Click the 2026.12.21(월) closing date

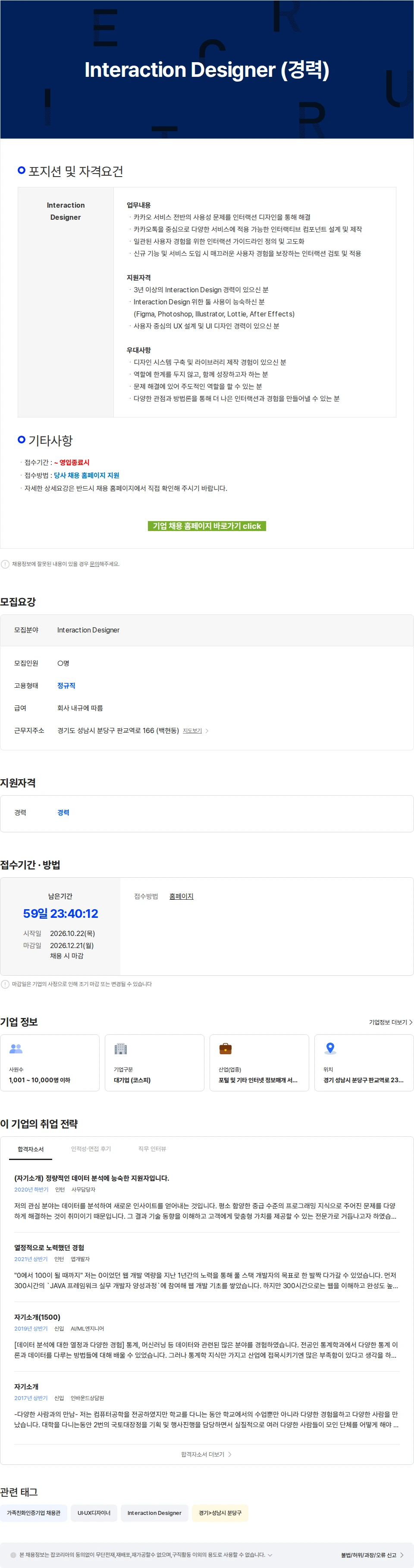[x=72, y=945]
